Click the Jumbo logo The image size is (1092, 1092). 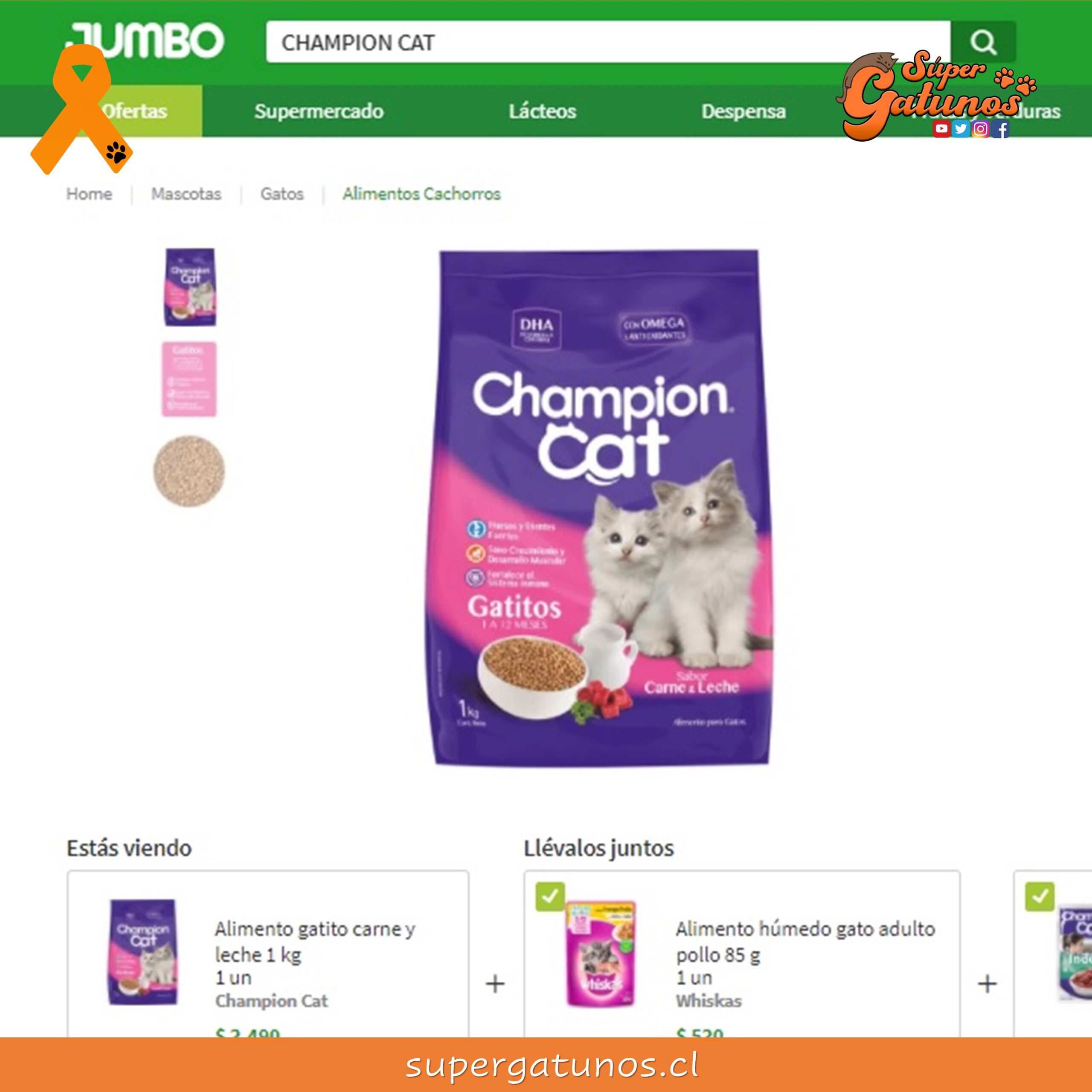[146, 40]
